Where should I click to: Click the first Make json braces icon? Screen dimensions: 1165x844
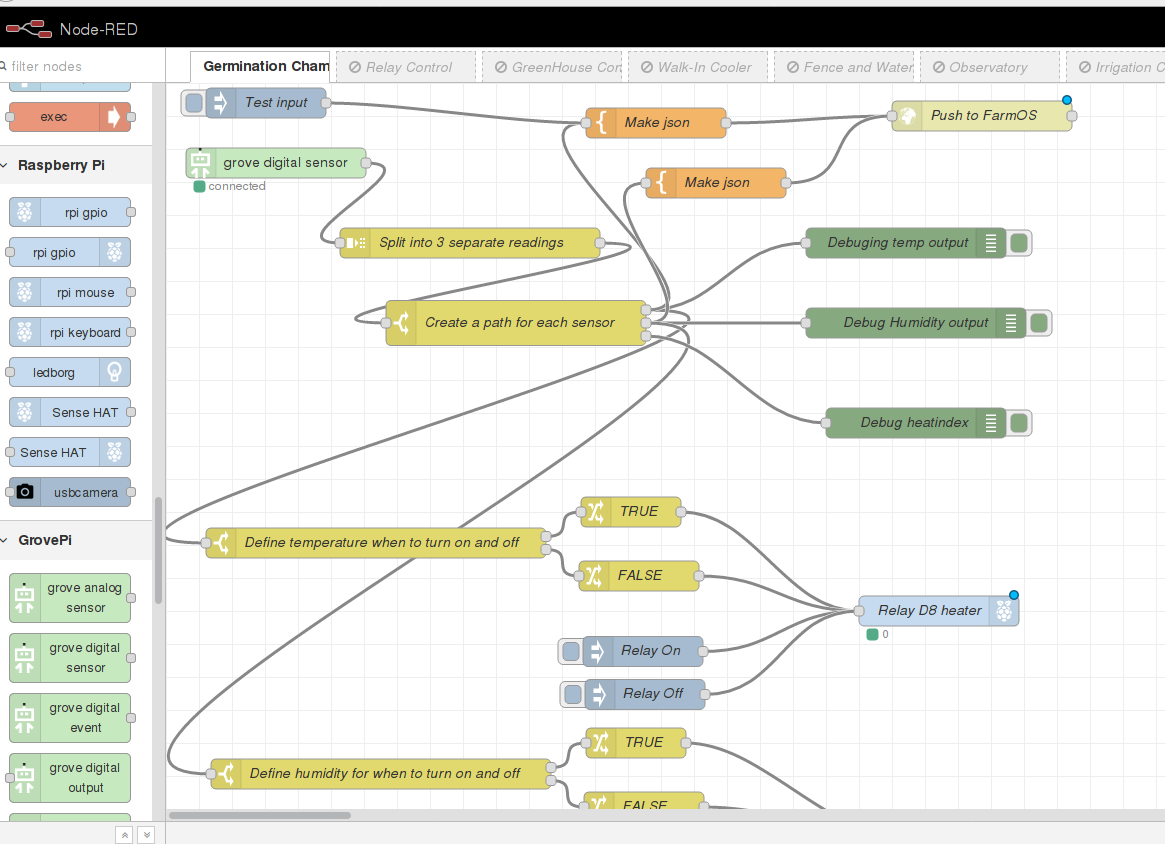pyautogui.click(x=602, y=123)
